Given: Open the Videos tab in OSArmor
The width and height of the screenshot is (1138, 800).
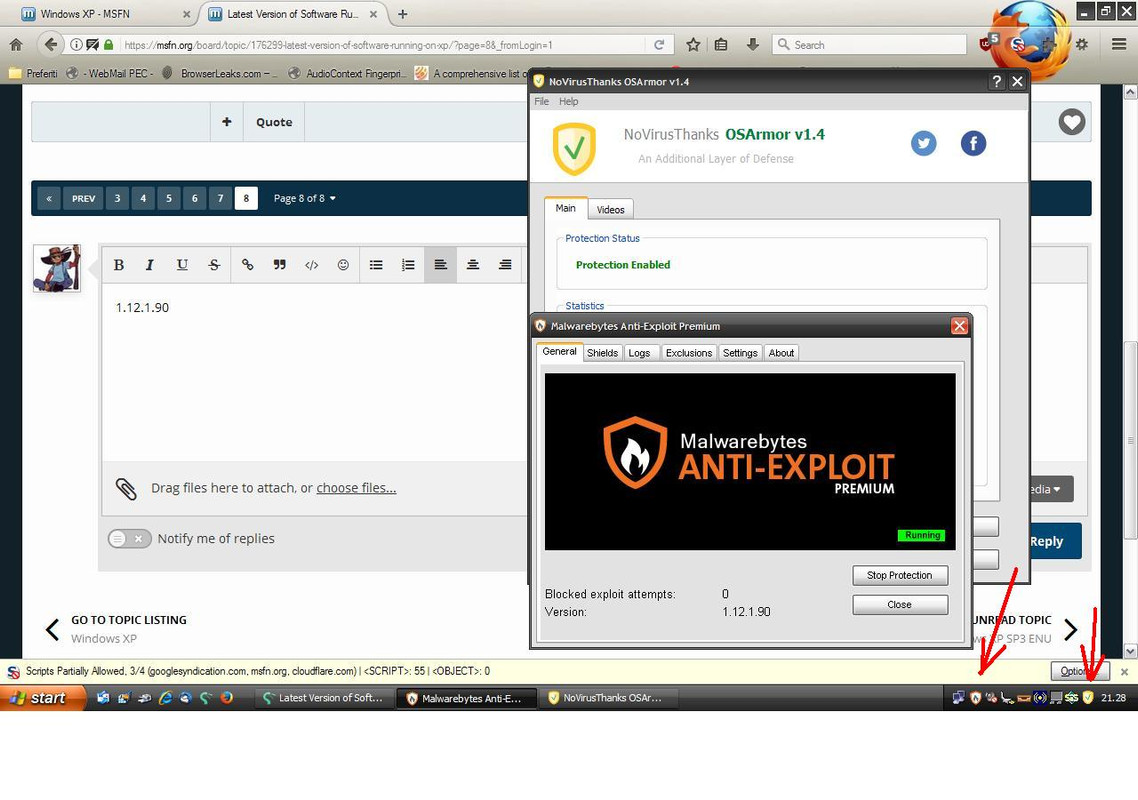Looking at the screenshot, I should 610,209.
